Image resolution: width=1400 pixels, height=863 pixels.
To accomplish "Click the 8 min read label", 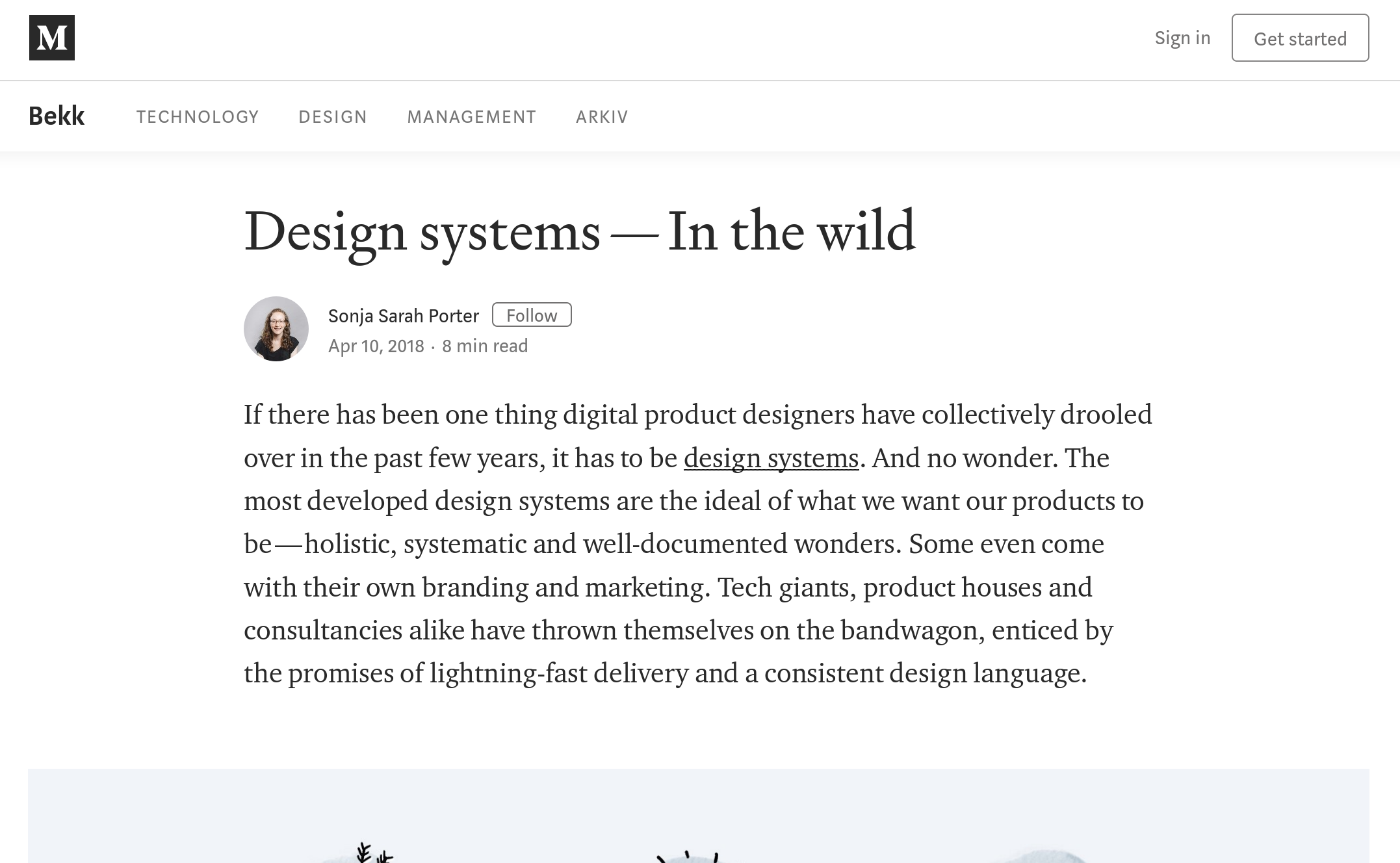I will [485, 346].
